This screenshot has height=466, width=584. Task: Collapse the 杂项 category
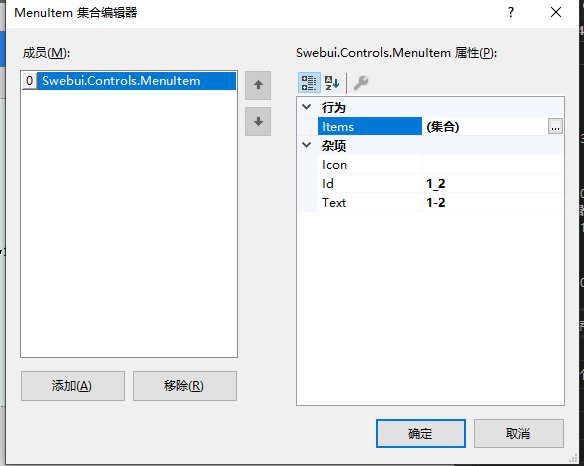point(307,145)
